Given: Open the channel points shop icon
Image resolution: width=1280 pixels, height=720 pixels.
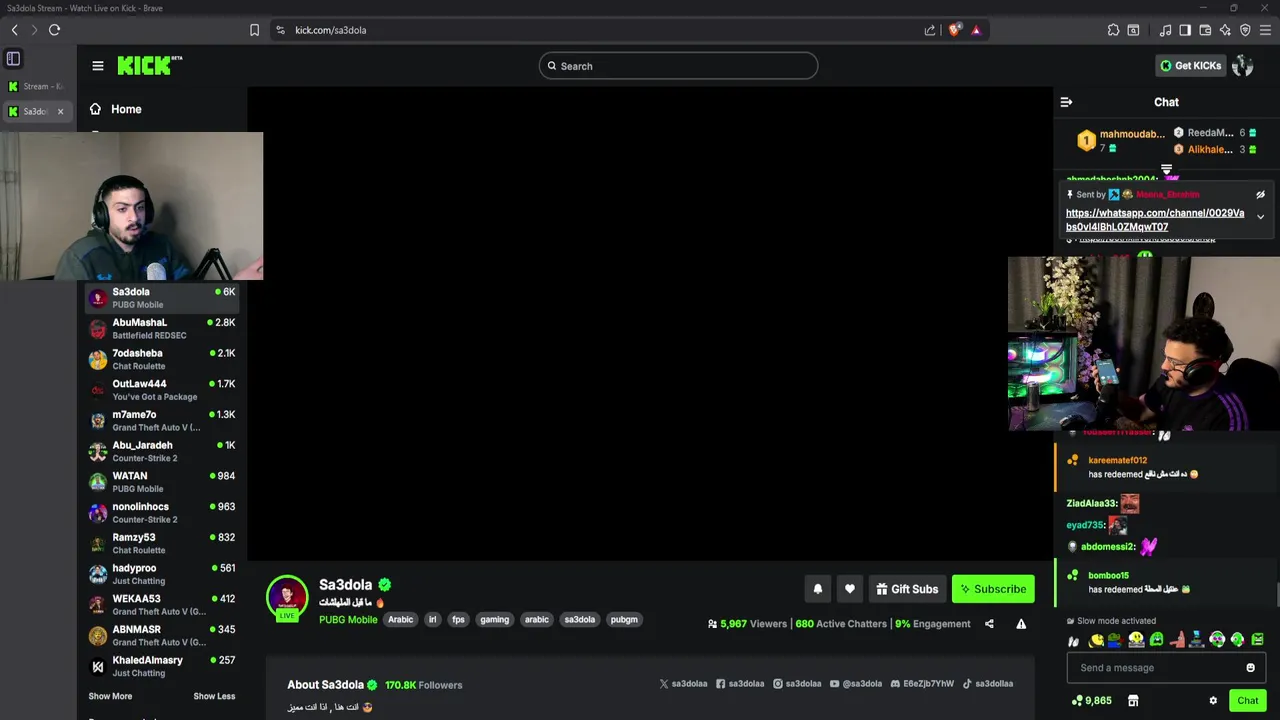Looking at the screenshot, I should click(x=1133, y=701).
